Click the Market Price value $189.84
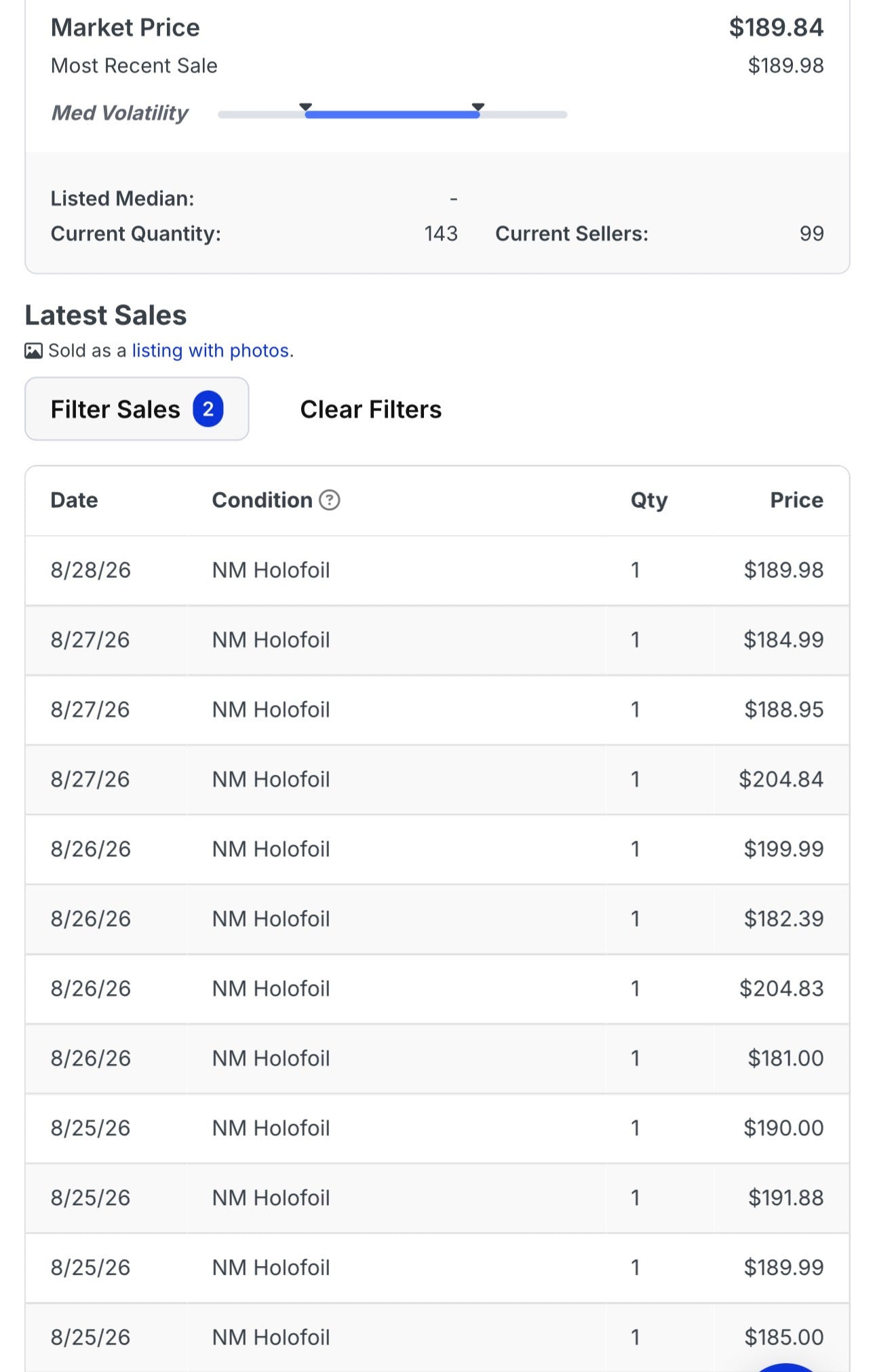 coord(776,28)
